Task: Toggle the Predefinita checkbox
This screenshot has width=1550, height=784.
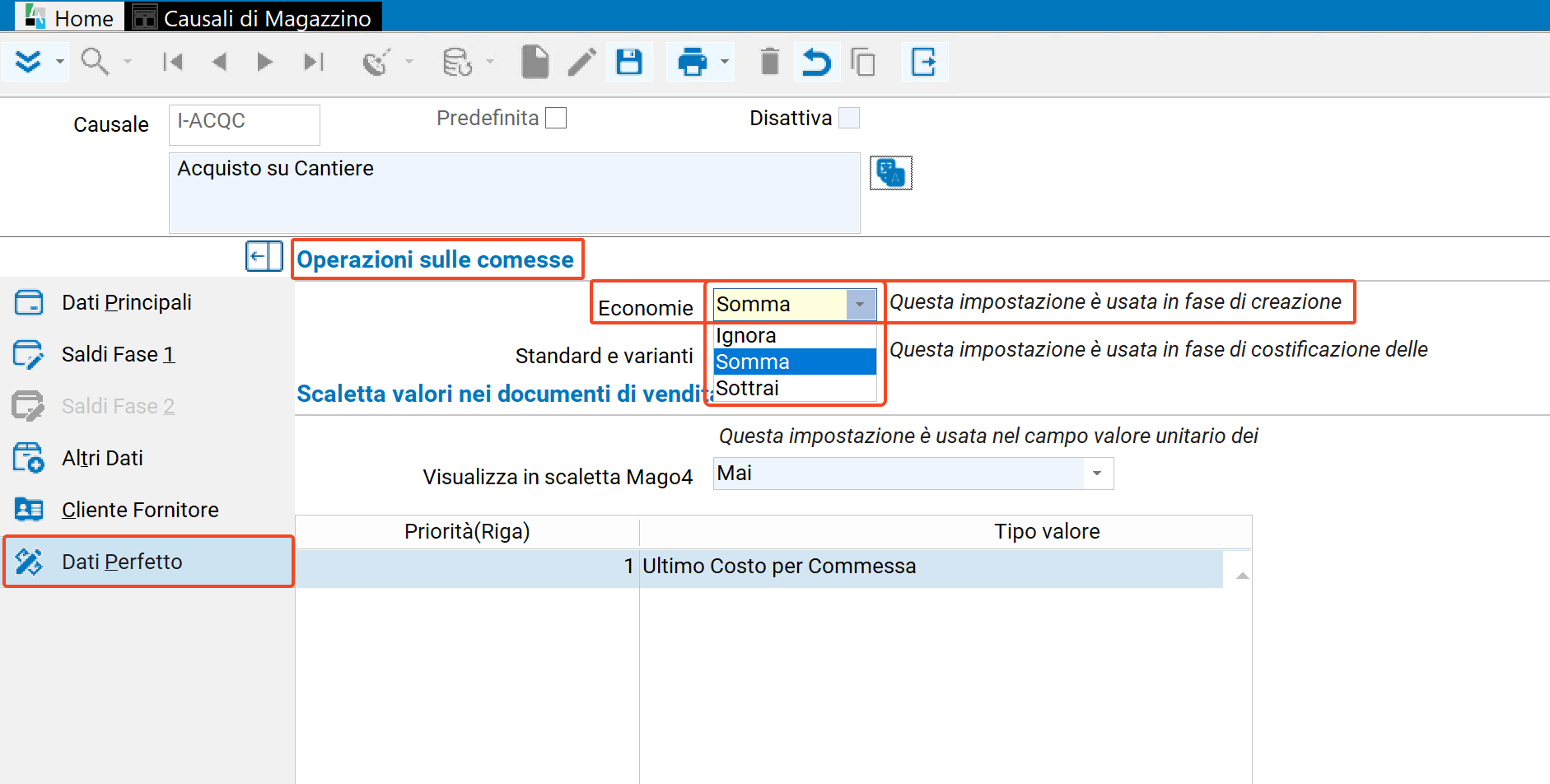Action: point(557,119)
